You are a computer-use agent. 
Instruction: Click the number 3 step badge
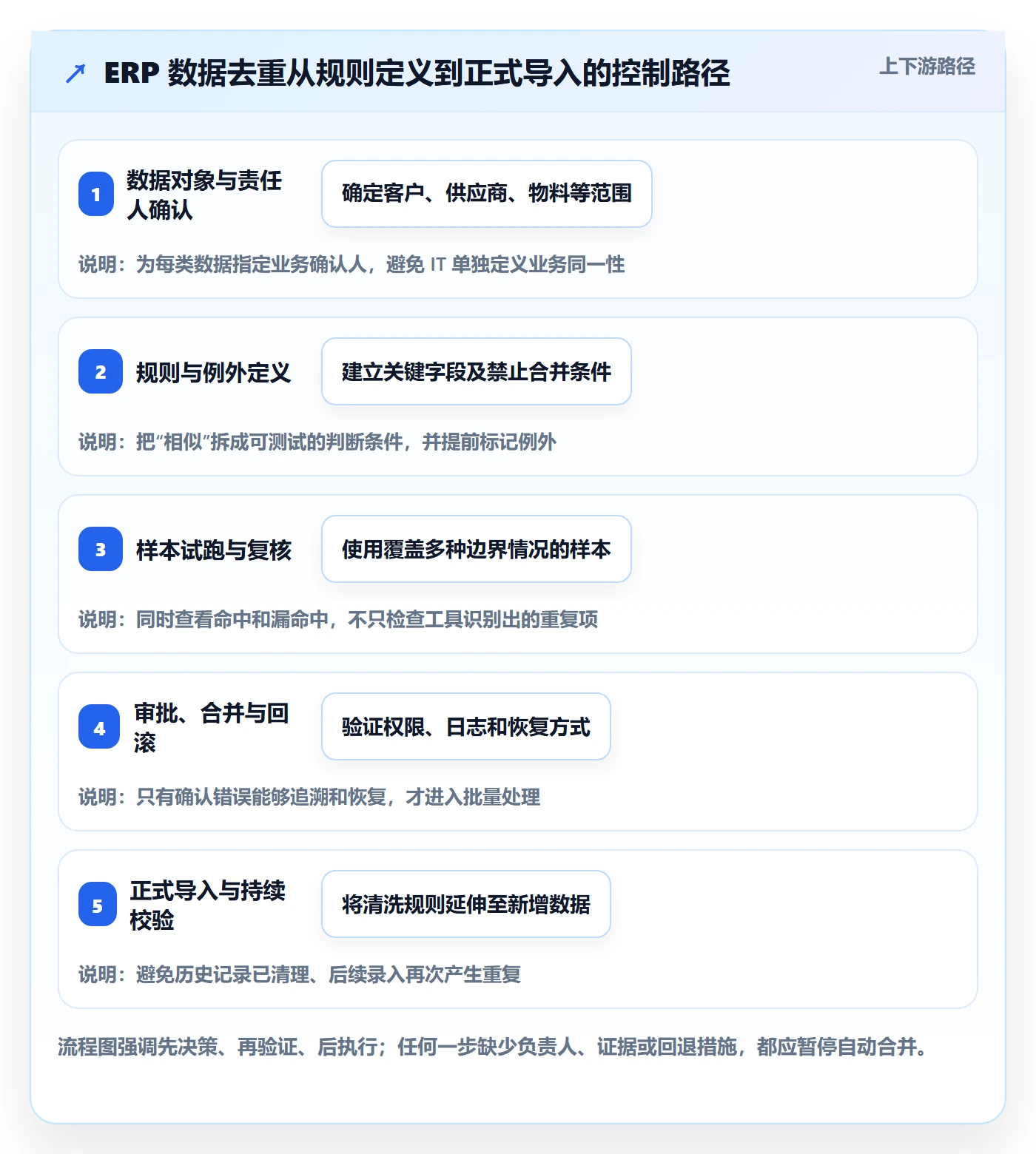(101, 549)
